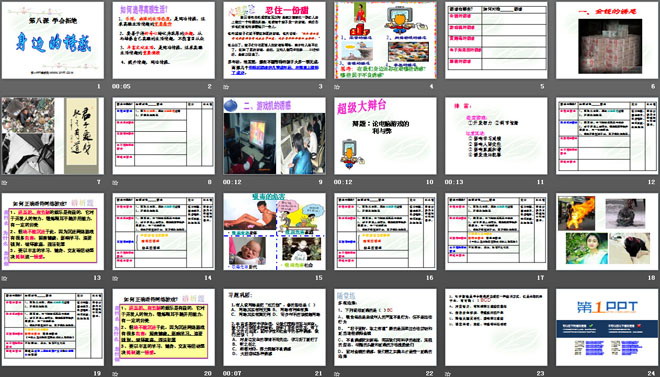Select slide 12 table thumbnail

tap(607, 136)
